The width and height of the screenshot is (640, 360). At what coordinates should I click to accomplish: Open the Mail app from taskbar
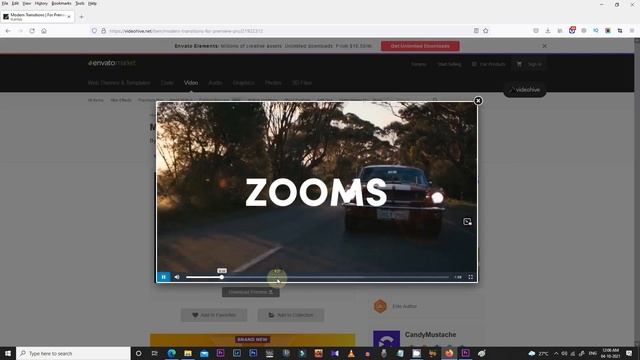tap(204, 353)
